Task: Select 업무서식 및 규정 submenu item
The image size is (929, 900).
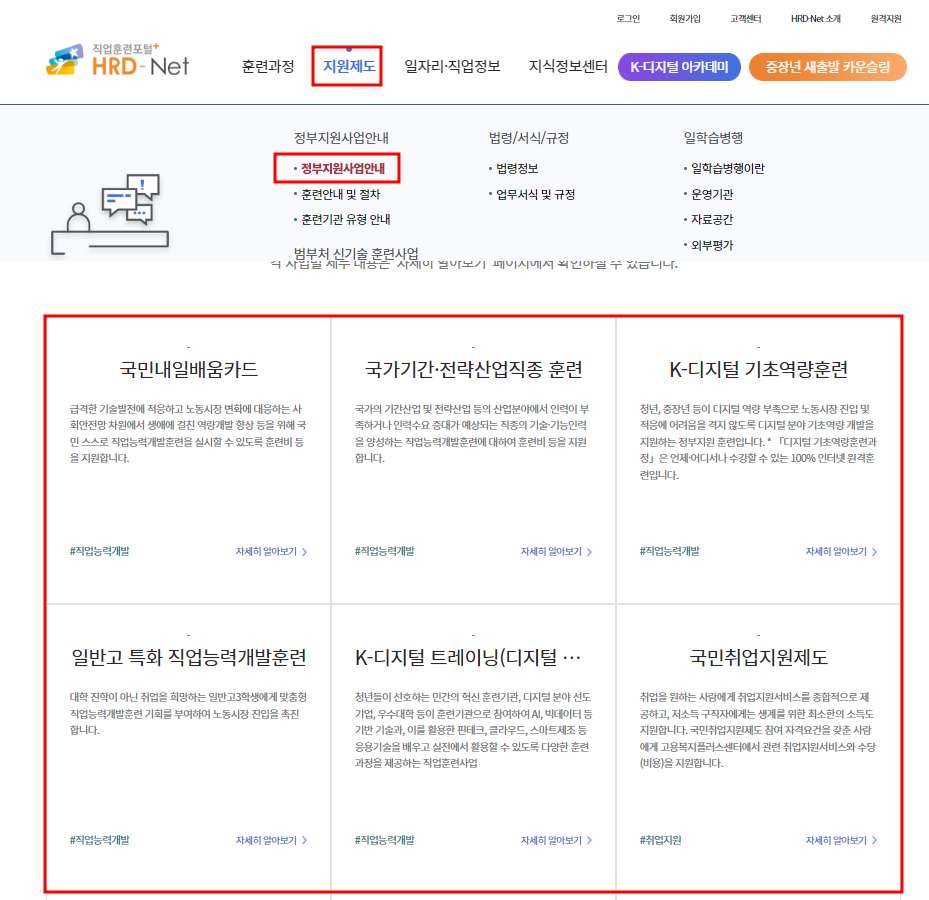Action: 536,194
